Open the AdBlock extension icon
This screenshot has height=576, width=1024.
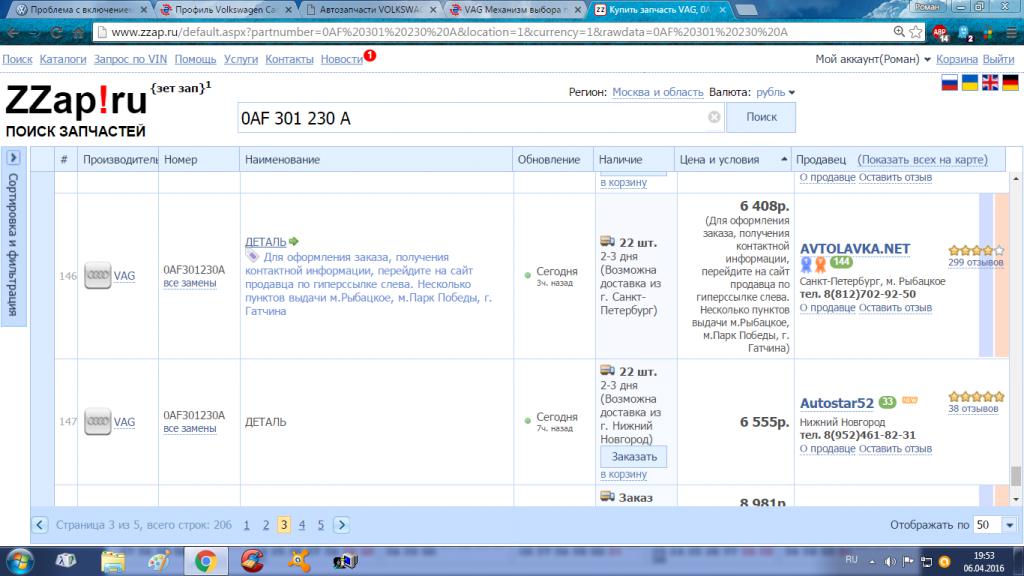pos(940,33)
